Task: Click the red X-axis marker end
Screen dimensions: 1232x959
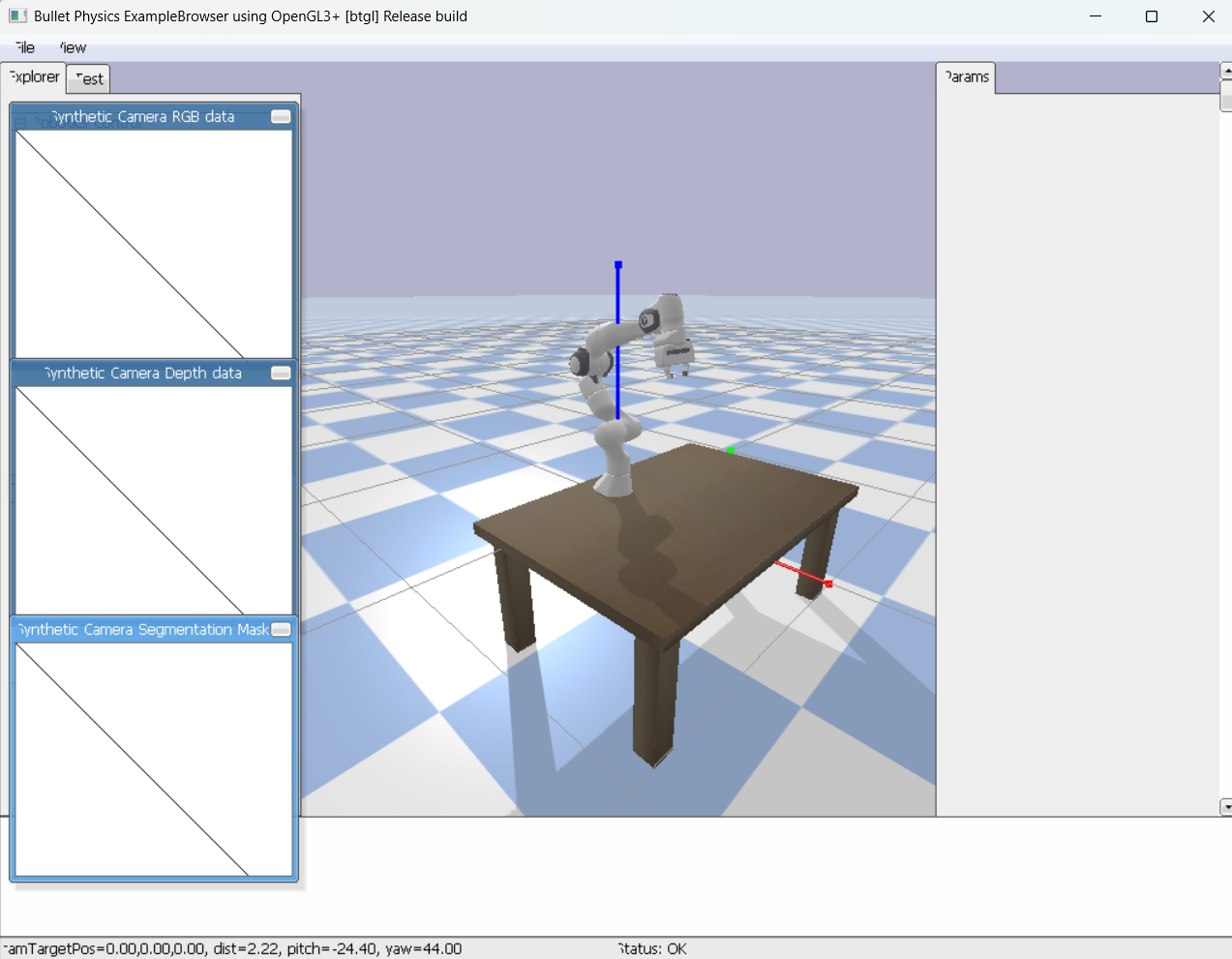Action: pyautogui.click(x=828, y=584)
